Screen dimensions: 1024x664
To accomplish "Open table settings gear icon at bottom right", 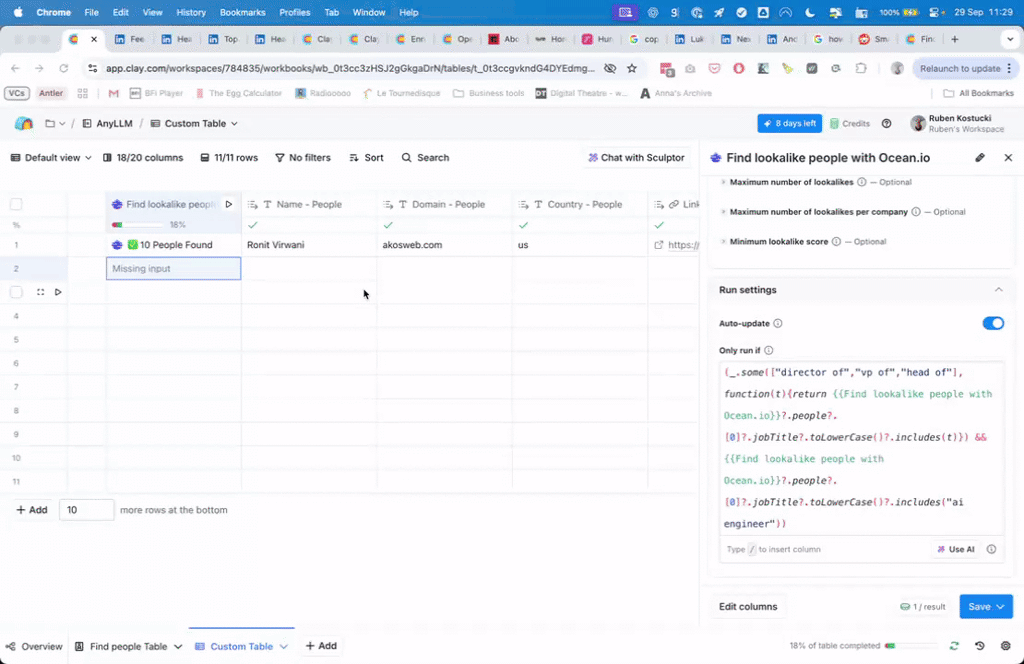I will tap(1003, 646).
